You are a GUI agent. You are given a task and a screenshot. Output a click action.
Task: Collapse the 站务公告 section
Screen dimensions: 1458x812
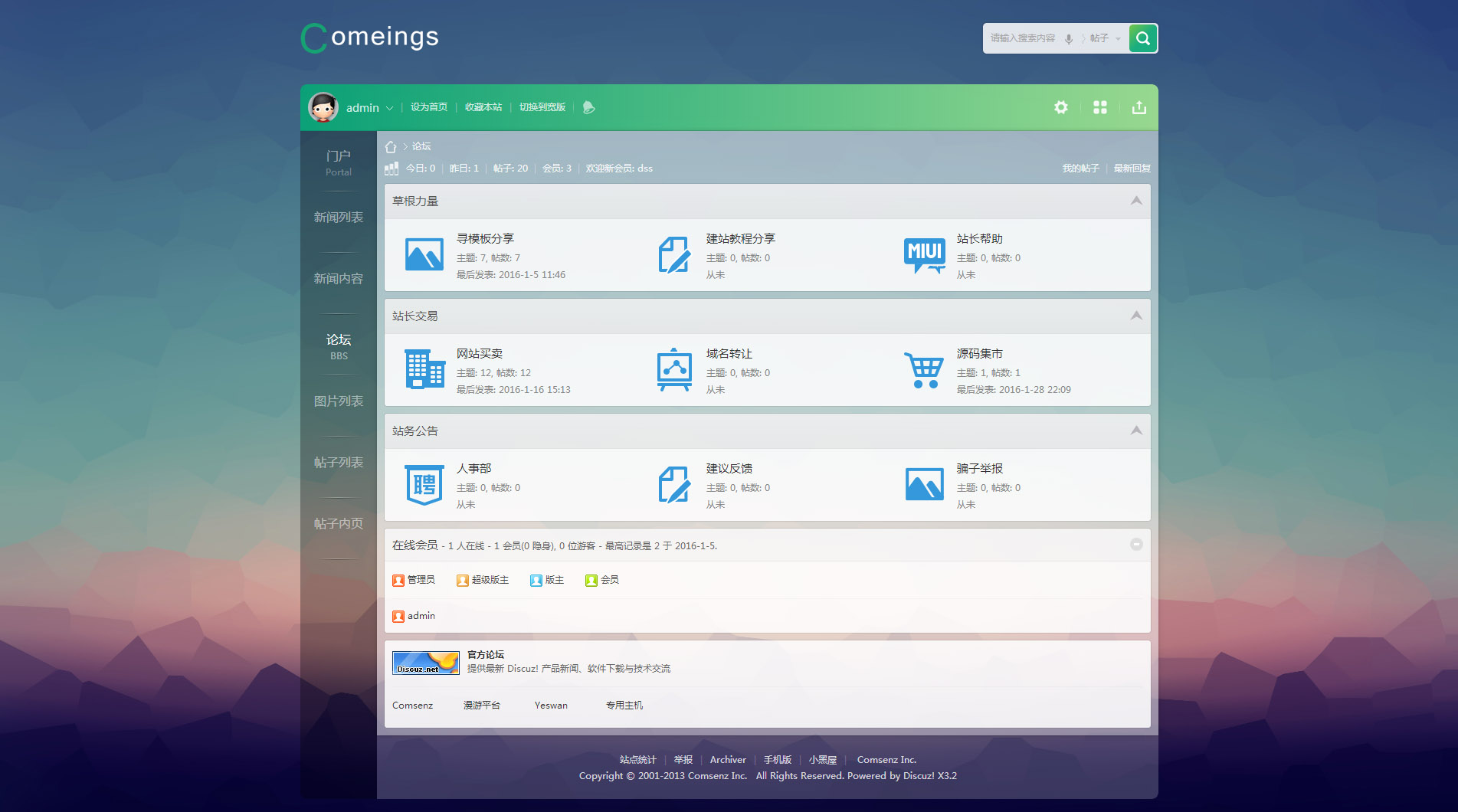pyautogui.click(x=1135, y=431)
